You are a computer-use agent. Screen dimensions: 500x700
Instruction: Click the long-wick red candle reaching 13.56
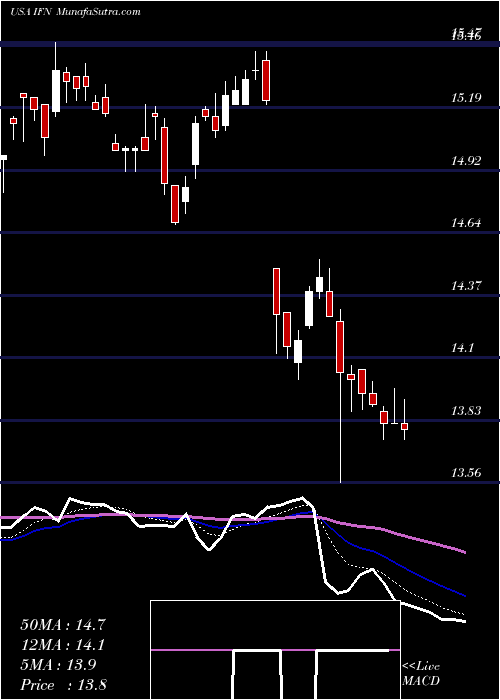pyautogui.click(x=340, y=395)
